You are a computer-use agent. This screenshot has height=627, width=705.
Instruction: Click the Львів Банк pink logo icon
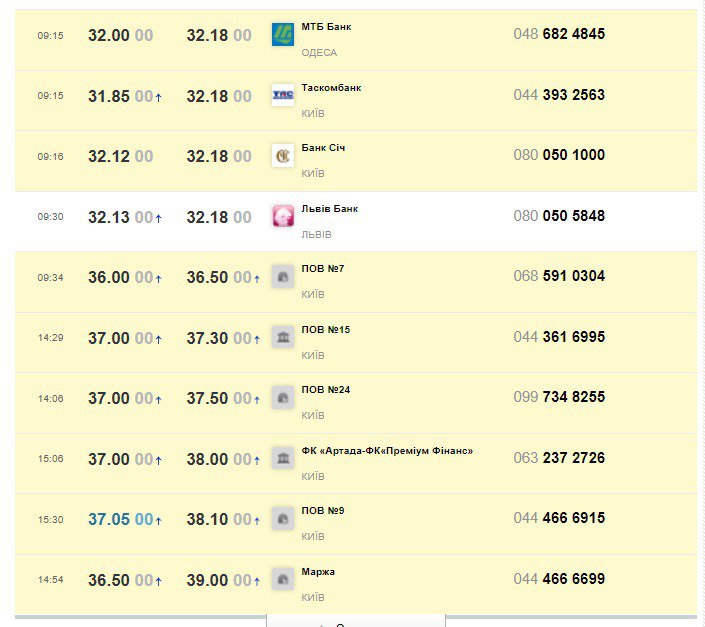[283, 217]
